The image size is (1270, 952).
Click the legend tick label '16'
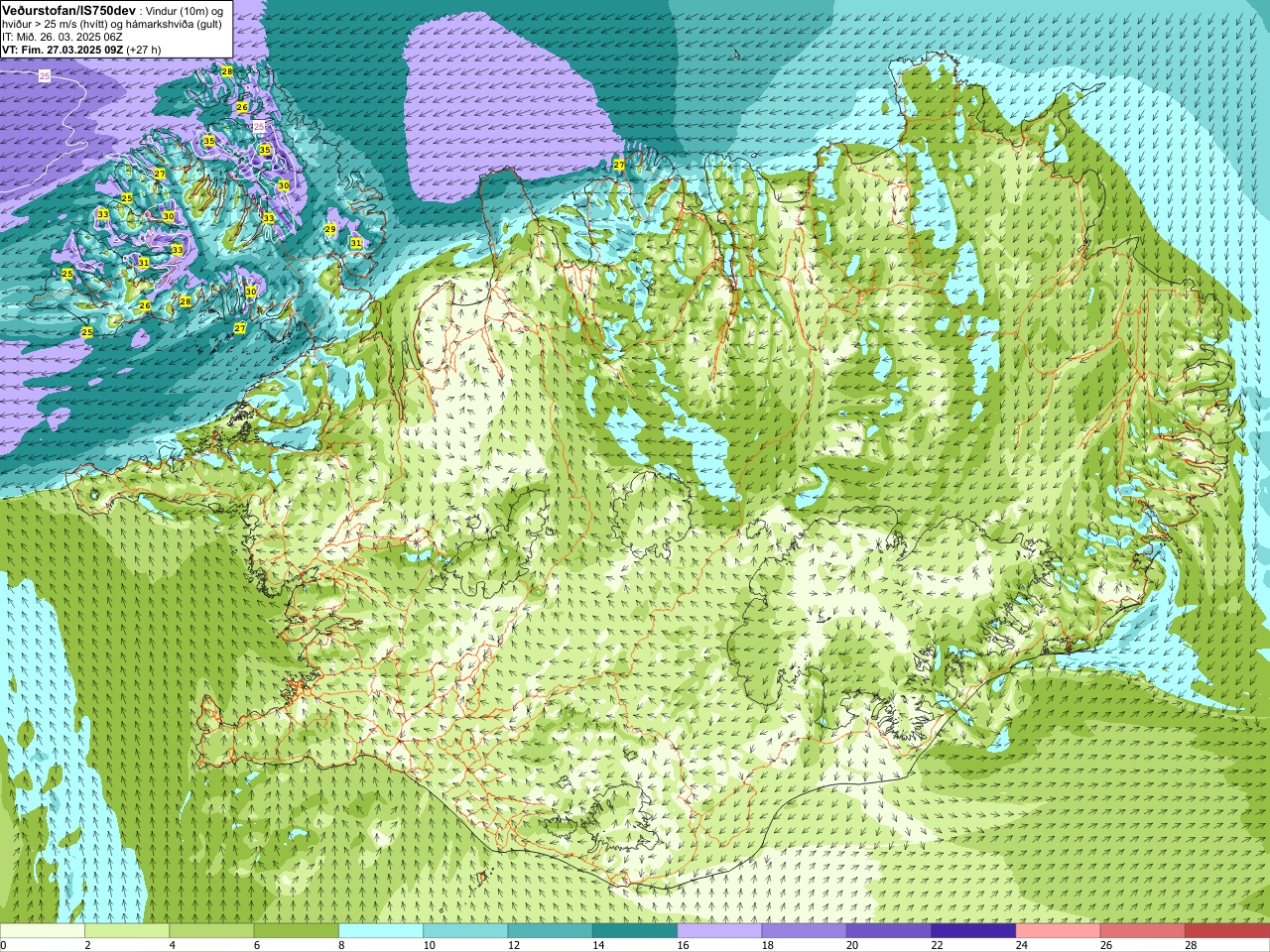coord(683,945)
